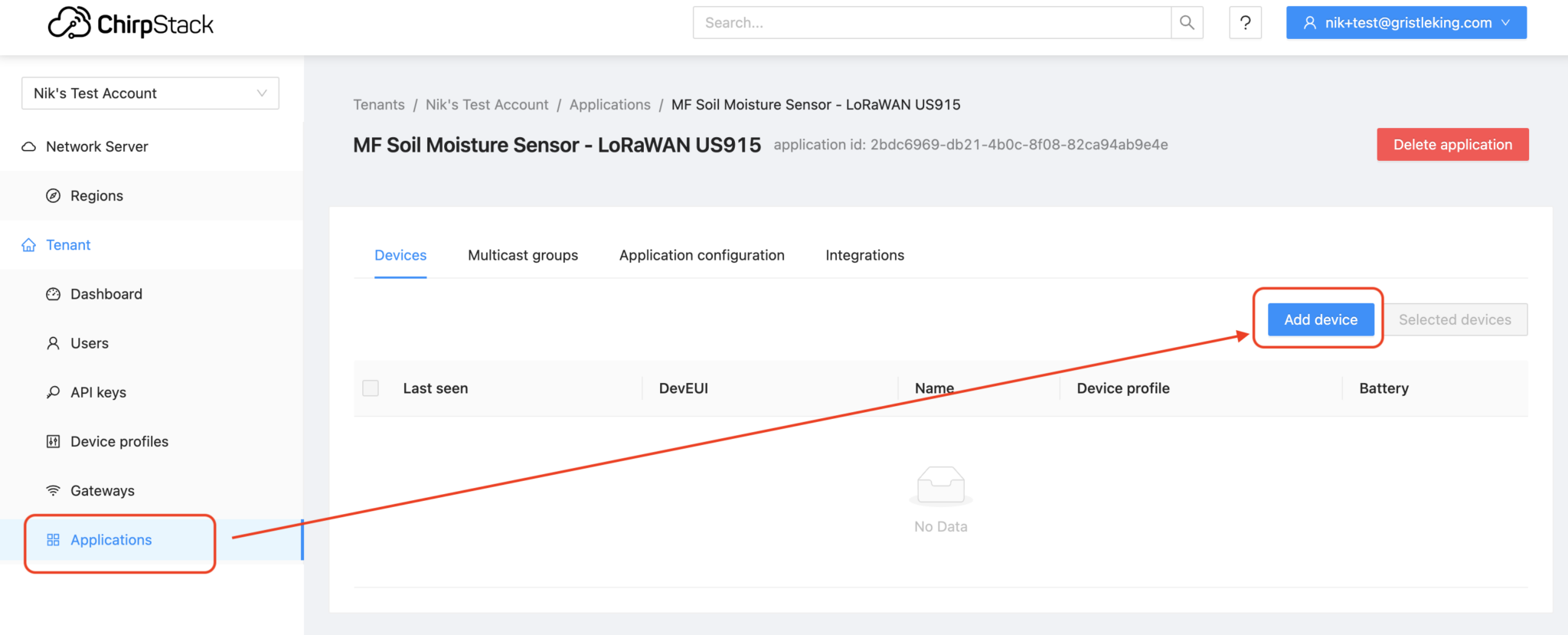Click the ChirpStack cloud logo
The image size is (1568, 635).
70,24
